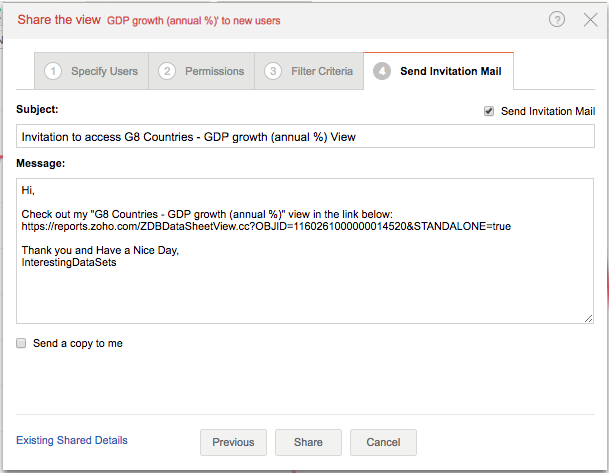
Task: Click the step 1 circle for Specify Users
Action: coord(53,72)
